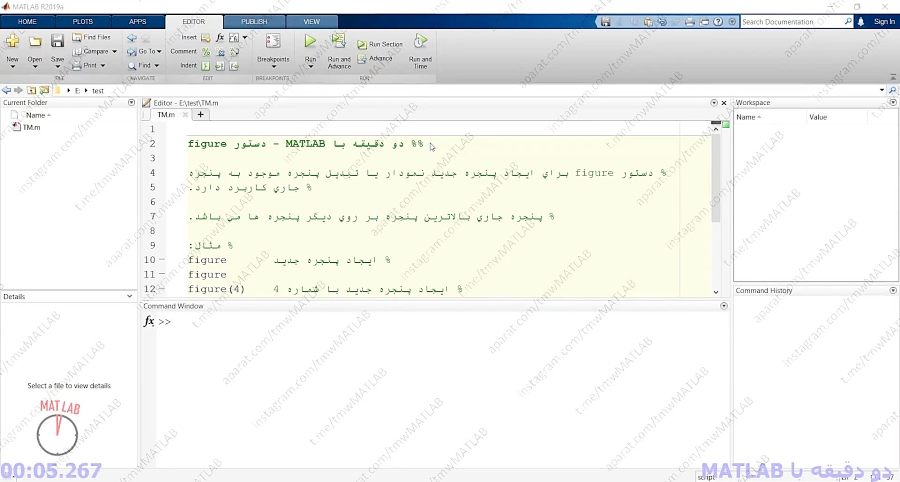This screenshot has width=900, height=482.
Task: Click the Open folder icon
Action: click(35, 41)
